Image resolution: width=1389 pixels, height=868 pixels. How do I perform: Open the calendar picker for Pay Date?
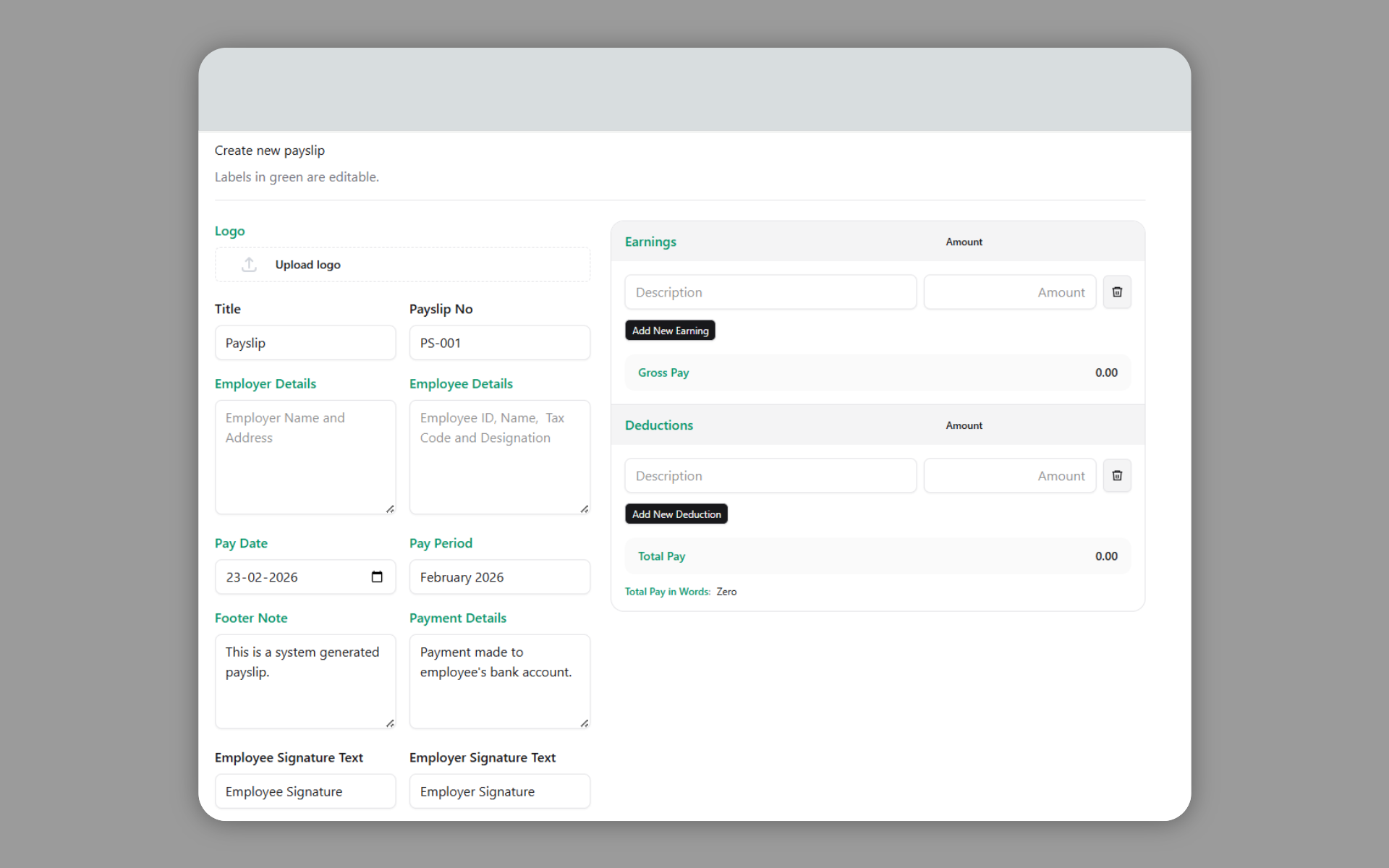376,576
